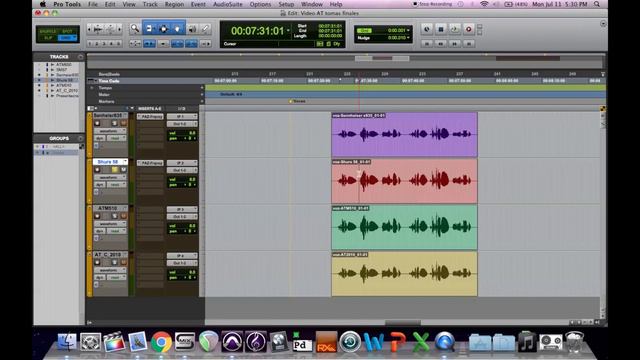Open the Region menu

[x=174, y=4]
